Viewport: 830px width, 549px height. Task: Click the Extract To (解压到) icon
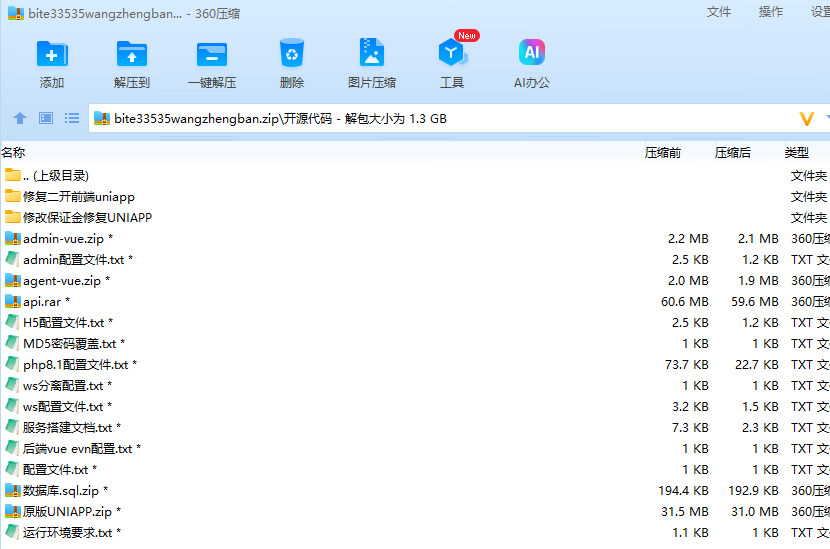click(x=132, y=53)
